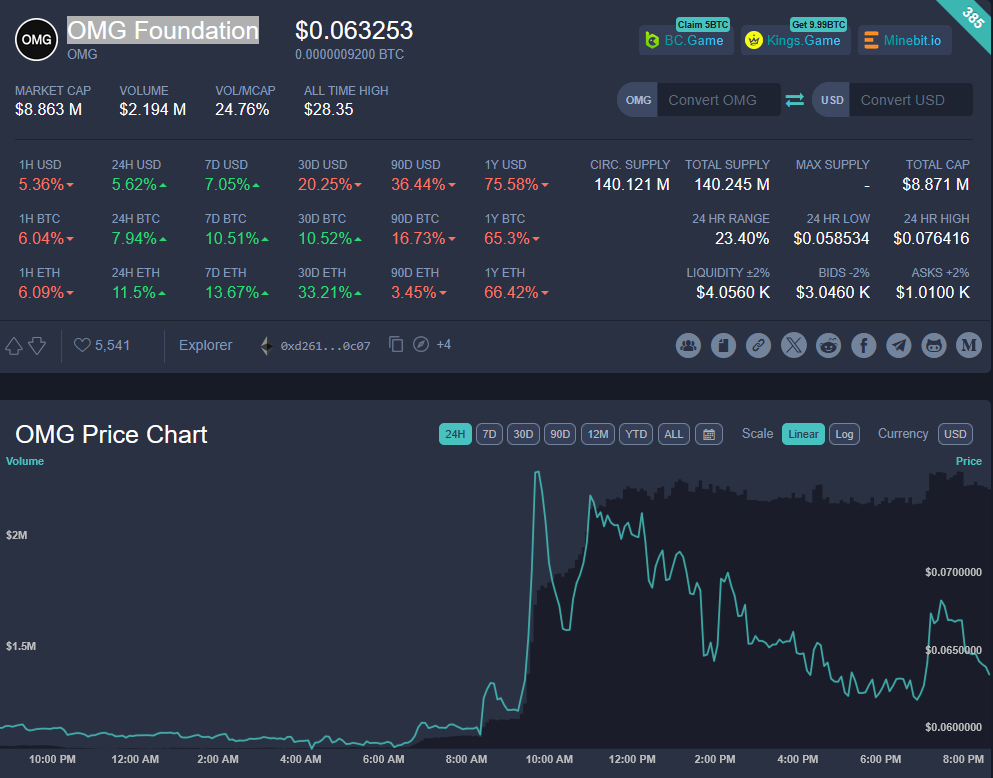Select the 24H chart range
Viewport: 993px width, 778px height.
point(455,434)
